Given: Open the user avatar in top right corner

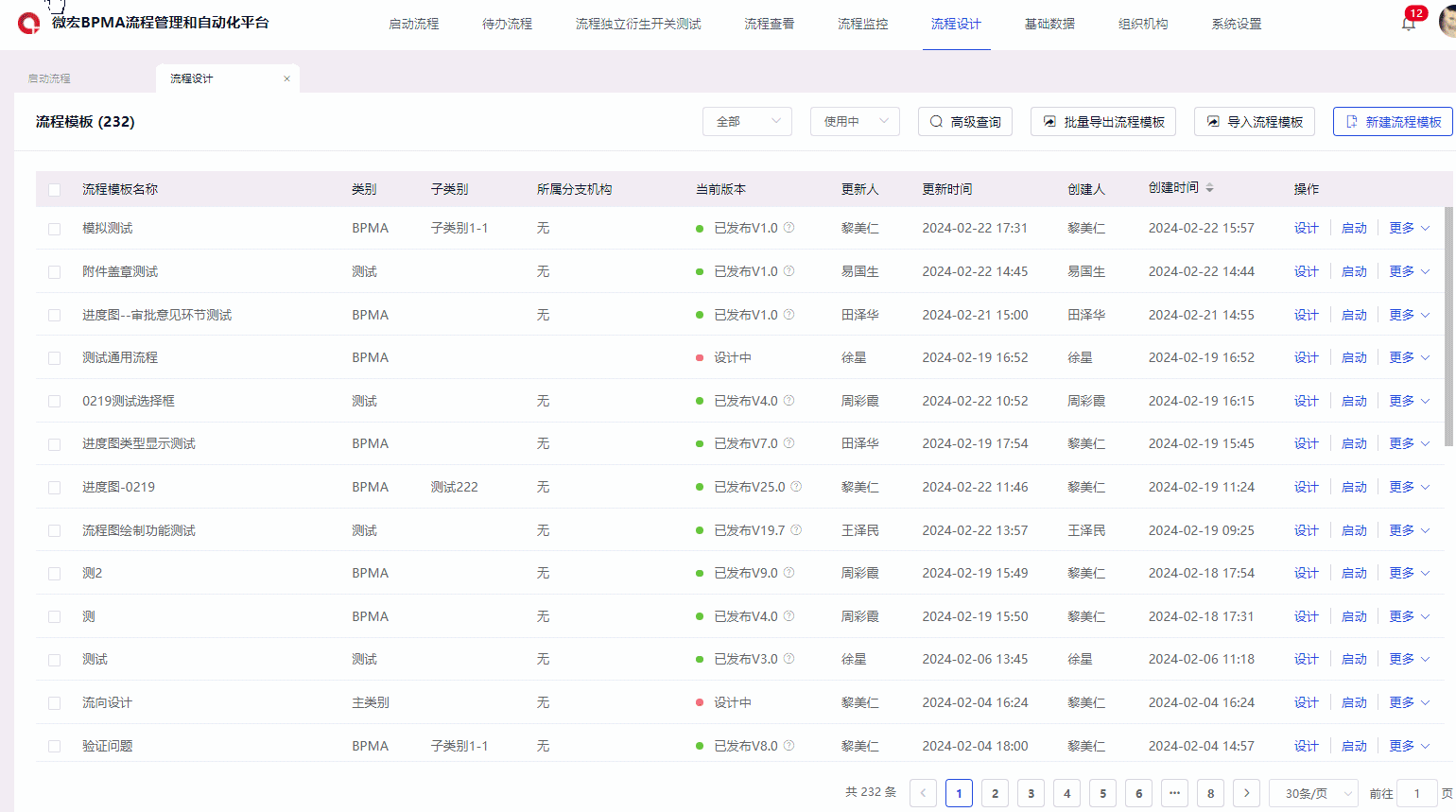Looking at the screenshot, I should coord(1447,21).
